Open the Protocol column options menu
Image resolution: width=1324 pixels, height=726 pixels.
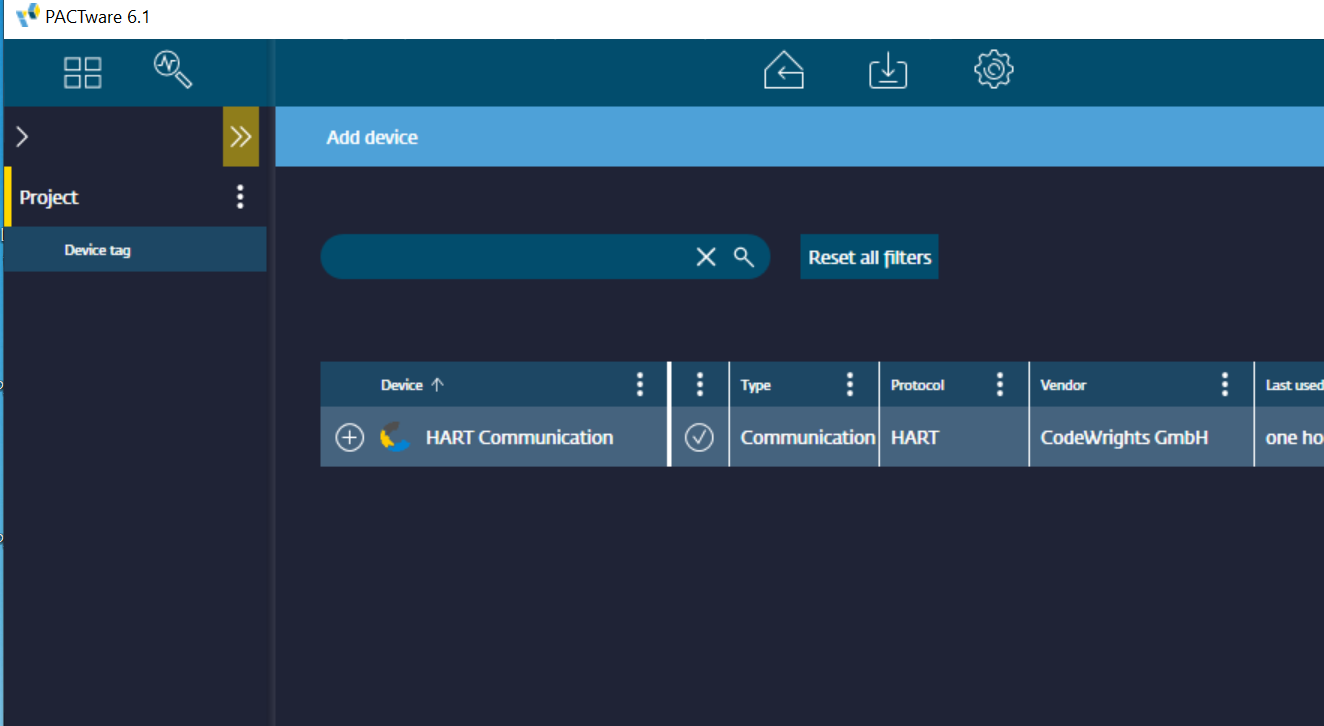point(1000,385)
